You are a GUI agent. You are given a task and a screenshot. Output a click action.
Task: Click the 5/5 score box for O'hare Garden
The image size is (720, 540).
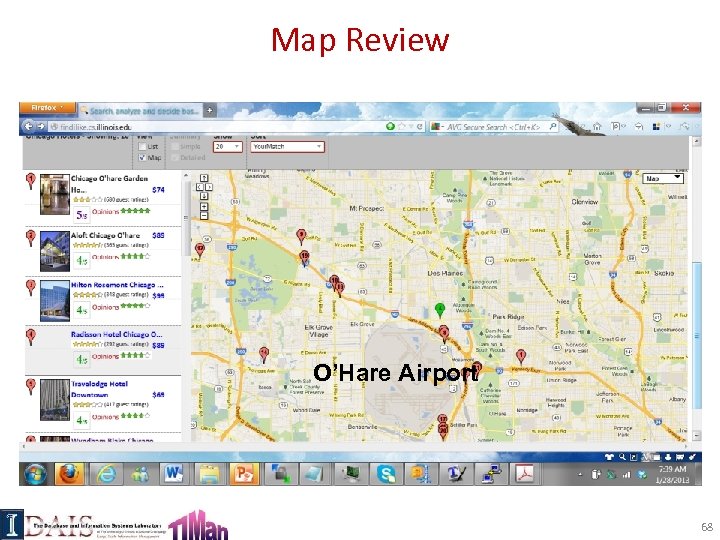(82, 214)
